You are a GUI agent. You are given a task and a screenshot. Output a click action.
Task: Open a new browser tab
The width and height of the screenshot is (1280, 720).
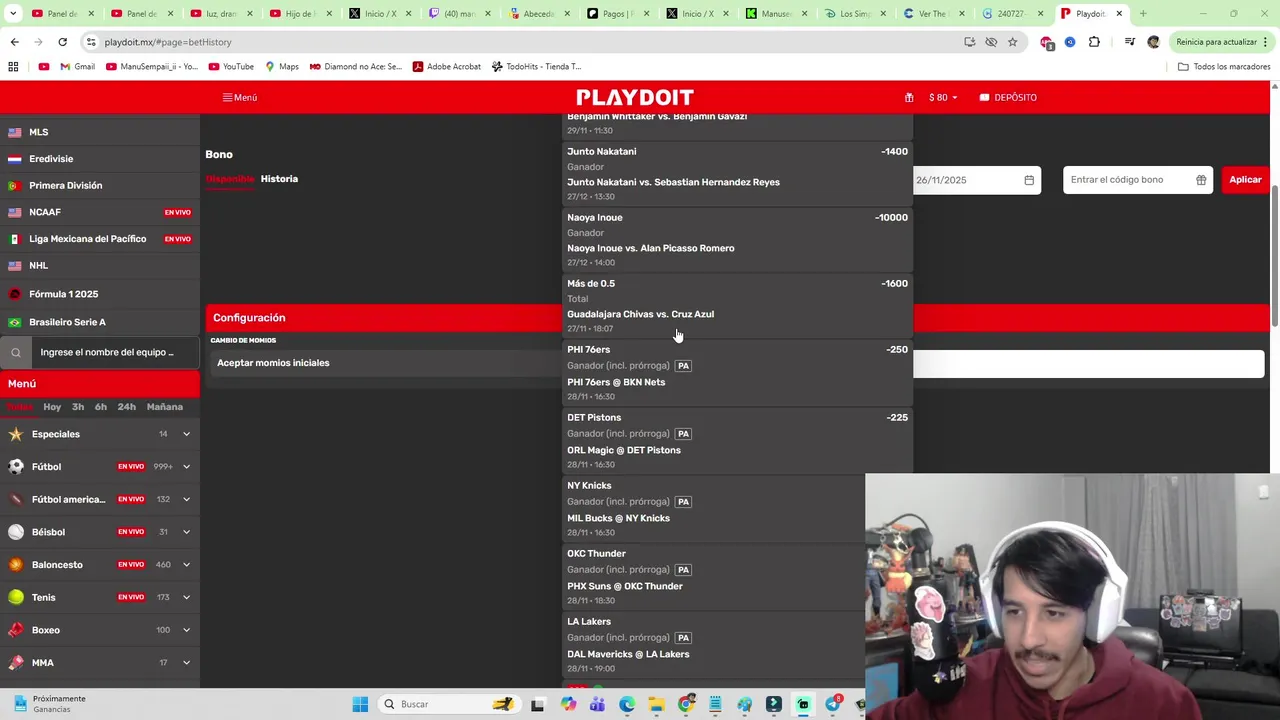[1143, 14]
